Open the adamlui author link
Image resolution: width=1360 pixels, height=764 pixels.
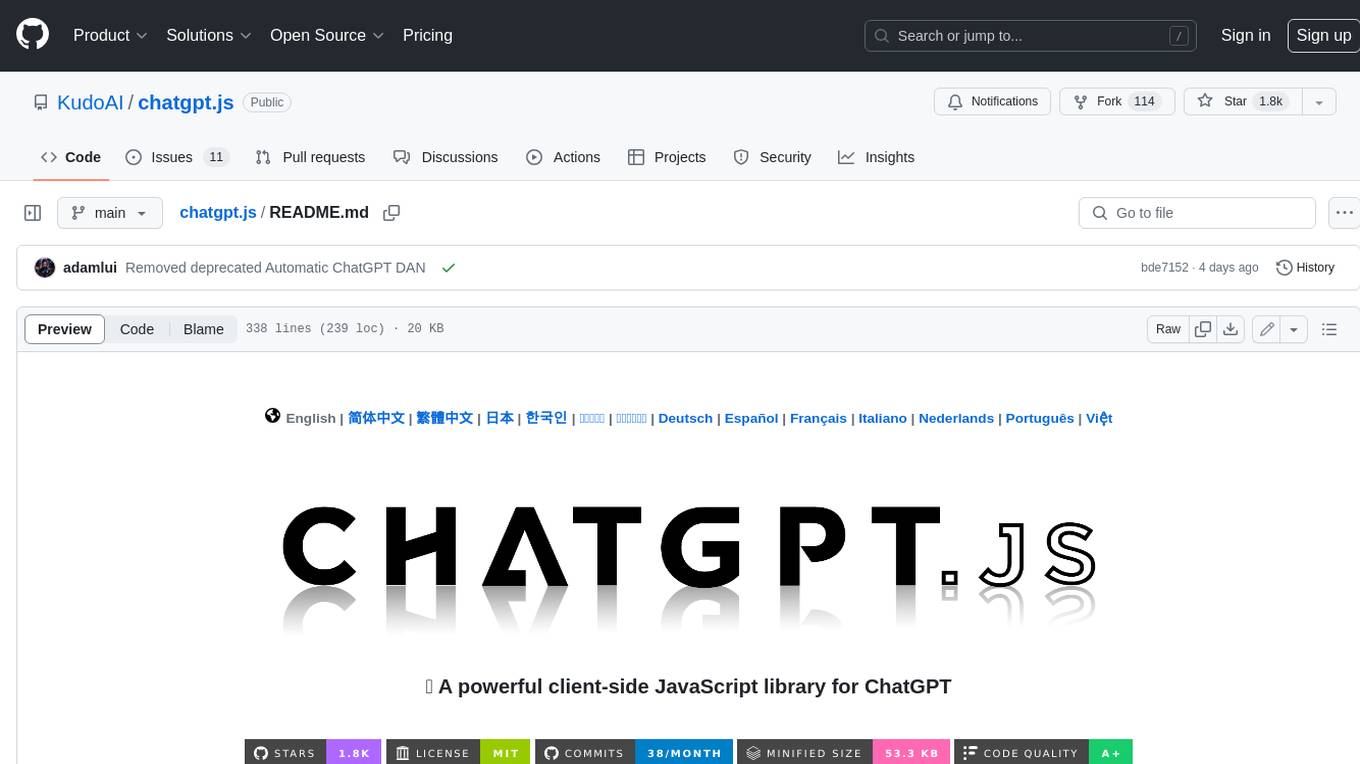click(90, 268)
